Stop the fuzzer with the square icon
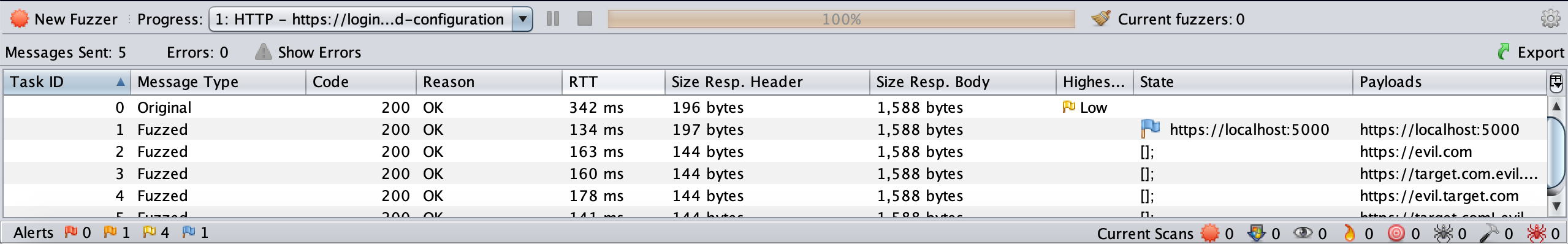Image resolution: width=1568 pixels, height=244 pixels. [x=585, y=19]
